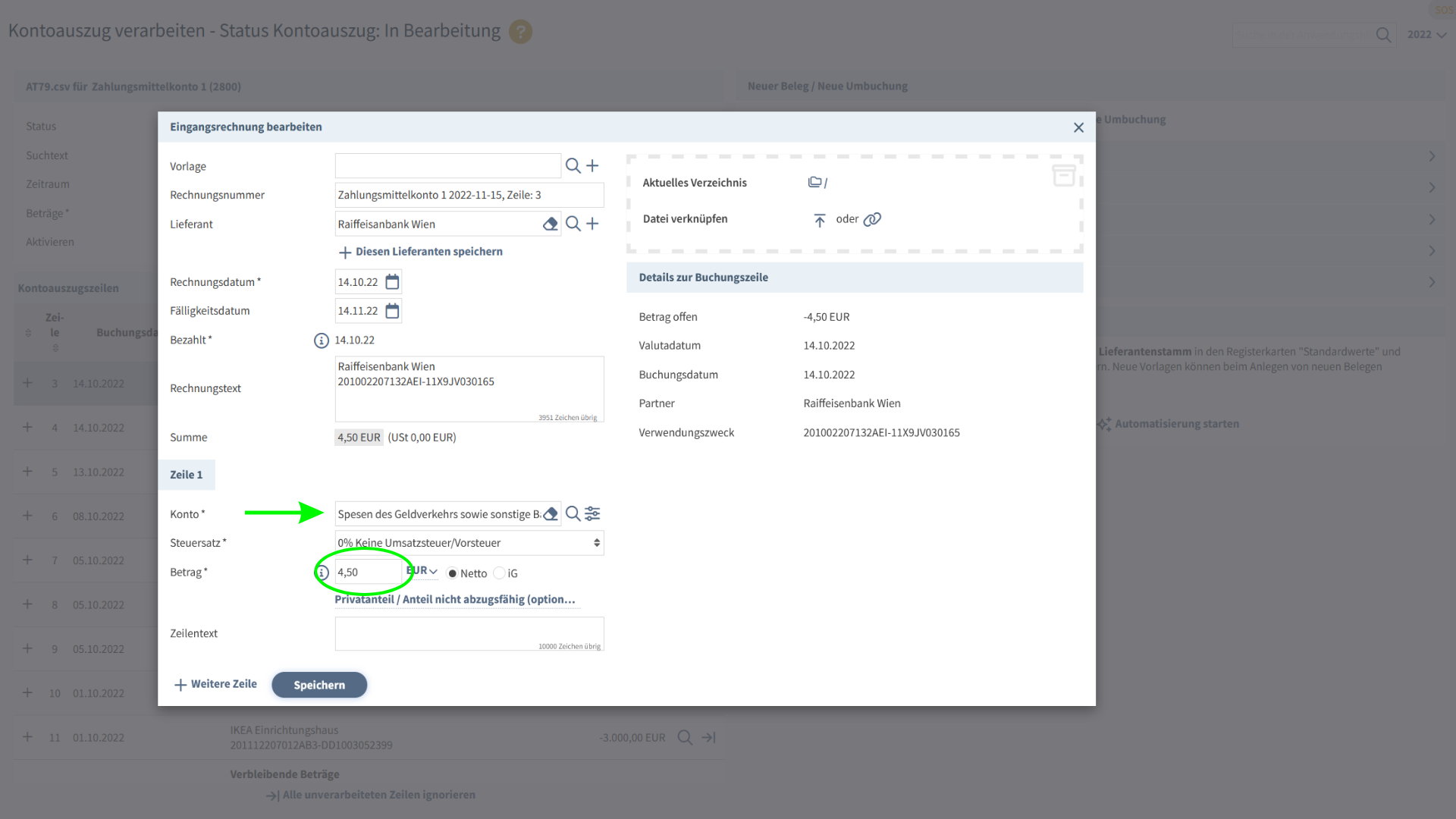
Task: Select the Zeile 1 tab
Action: (x=187, y=475)
